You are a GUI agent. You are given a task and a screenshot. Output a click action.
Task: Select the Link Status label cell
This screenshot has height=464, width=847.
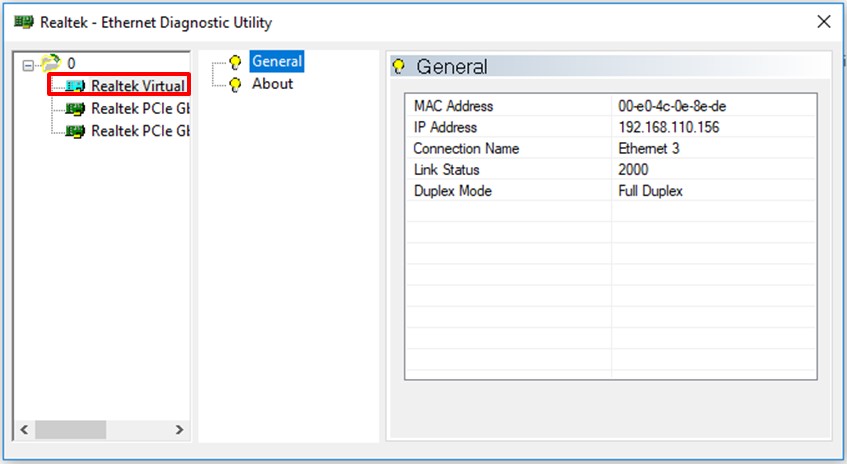[x=509, y=169]
